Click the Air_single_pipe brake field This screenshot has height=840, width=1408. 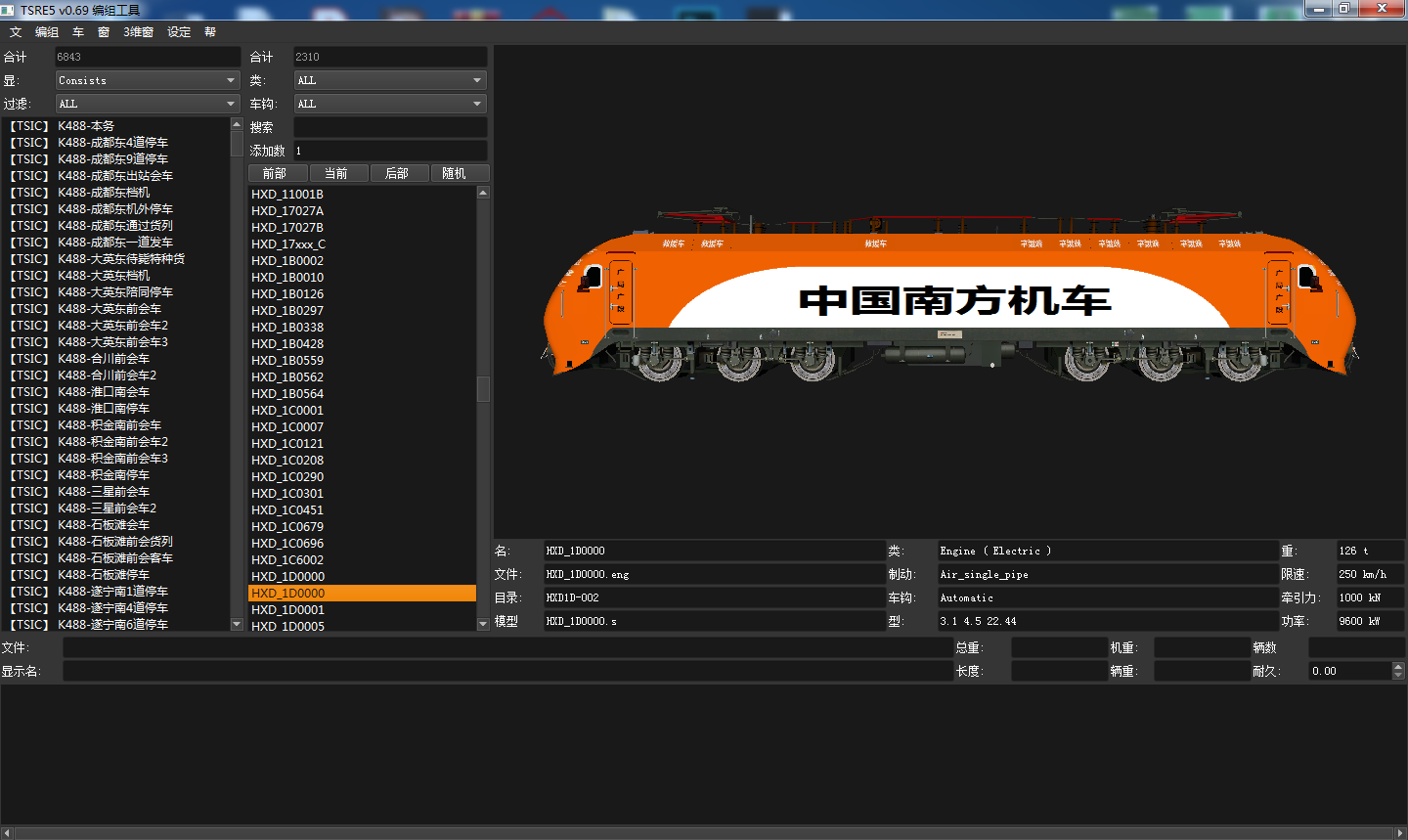(1108, 574)
